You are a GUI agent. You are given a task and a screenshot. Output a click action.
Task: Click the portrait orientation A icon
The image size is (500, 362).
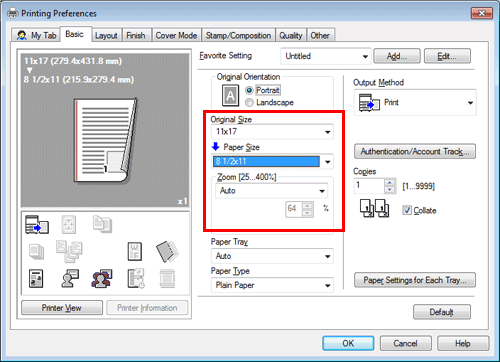230,96
